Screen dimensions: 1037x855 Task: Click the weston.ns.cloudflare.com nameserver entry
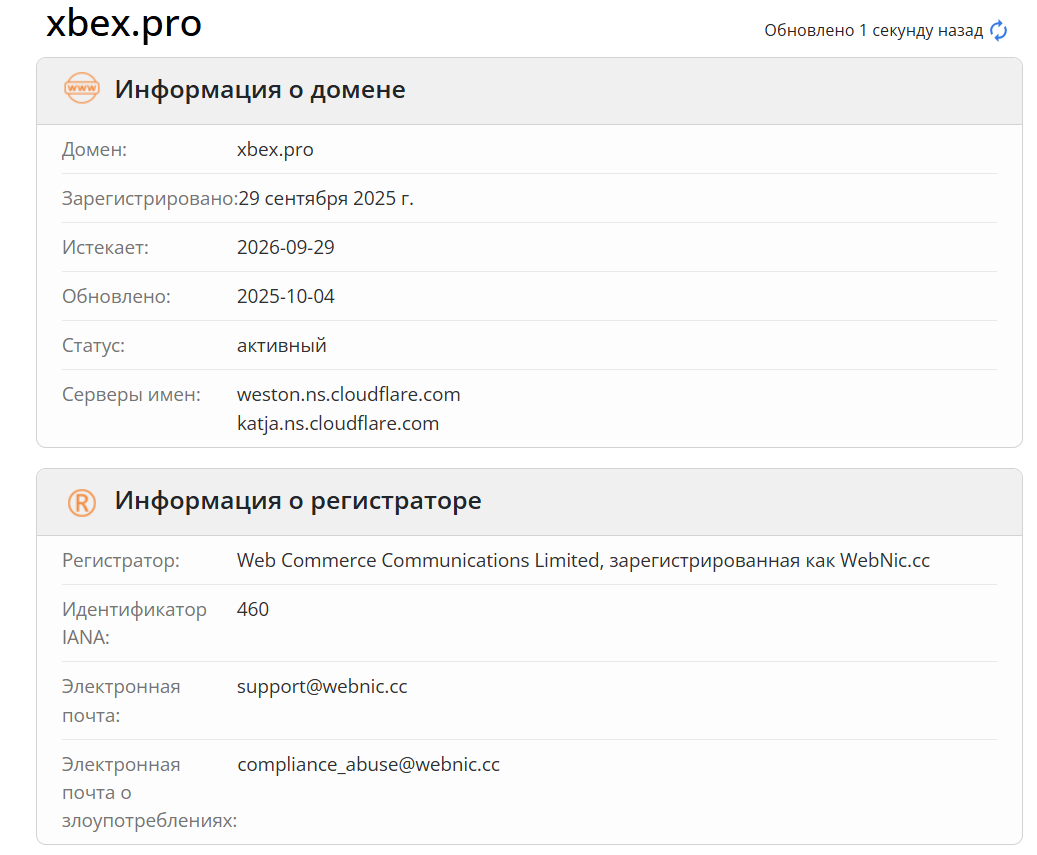point(349,394)
